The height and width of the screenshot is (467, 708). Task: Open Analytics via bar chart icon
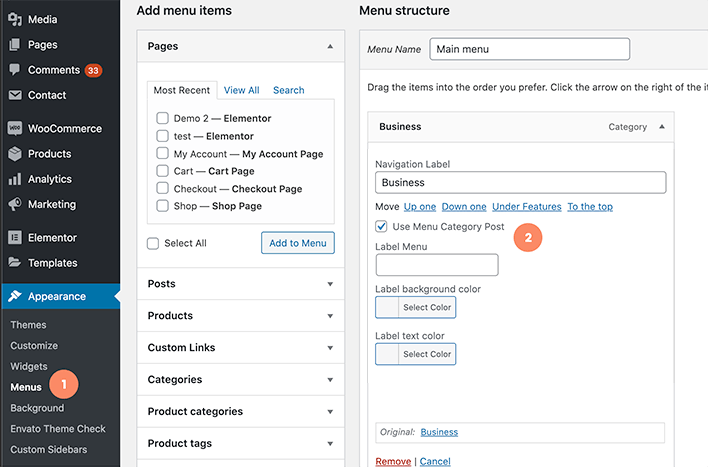pos(15,179)
